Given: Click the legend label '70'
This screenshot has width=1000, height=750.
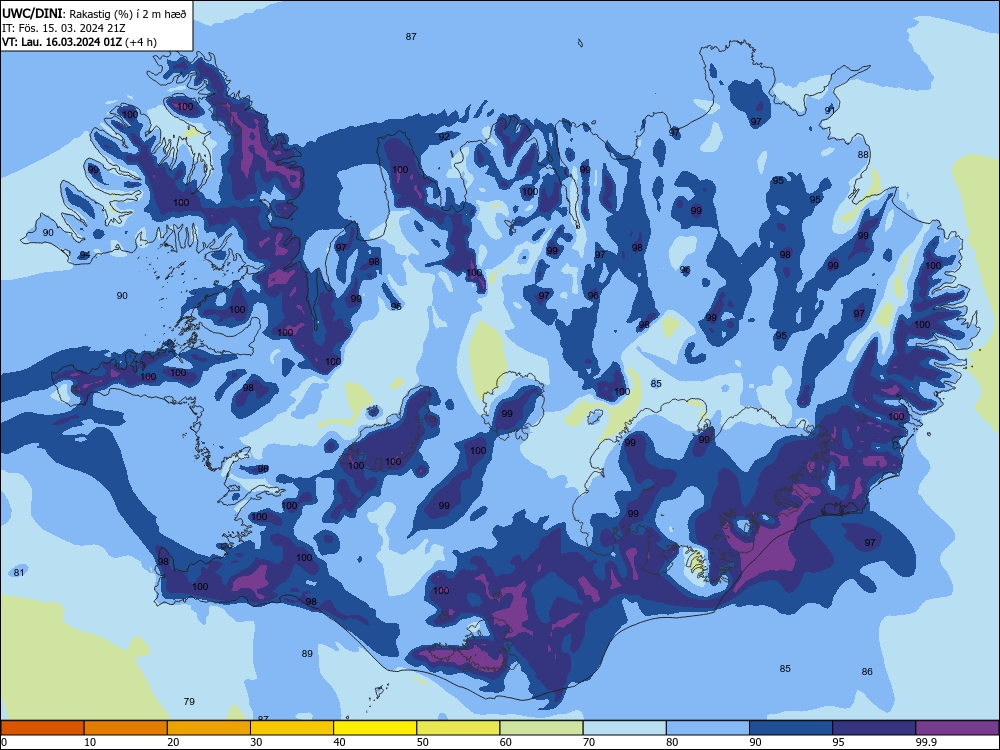Looking at the screenshot, I should (589, 742).
